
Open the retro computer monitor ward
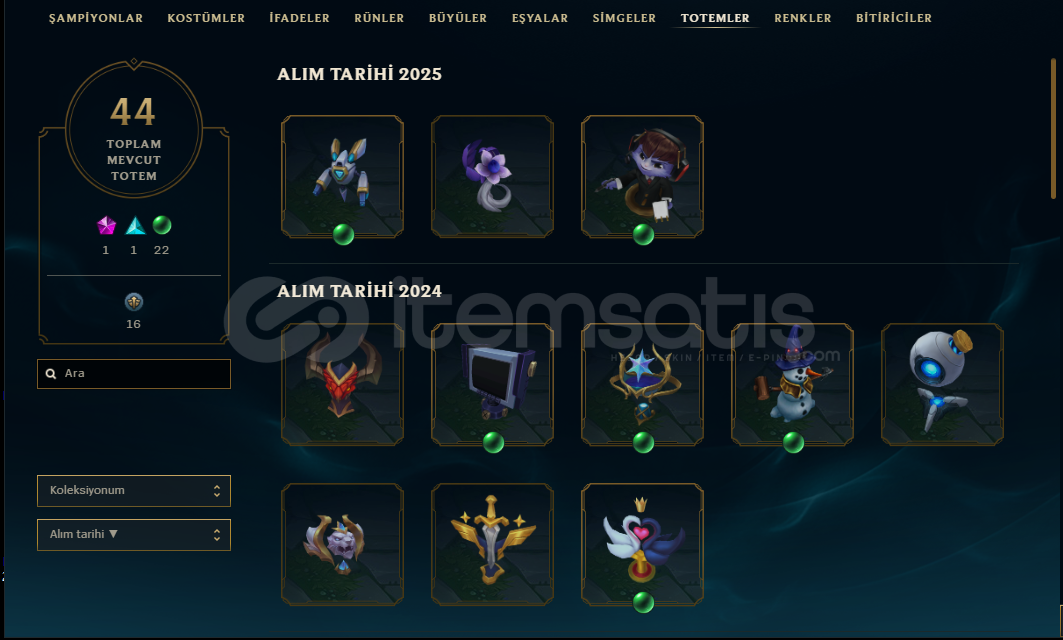point(492,384)
